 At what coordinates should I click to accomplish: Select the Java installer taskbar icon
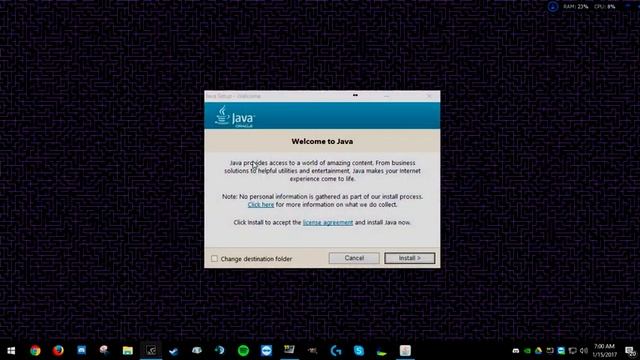[x=405, y=351]
